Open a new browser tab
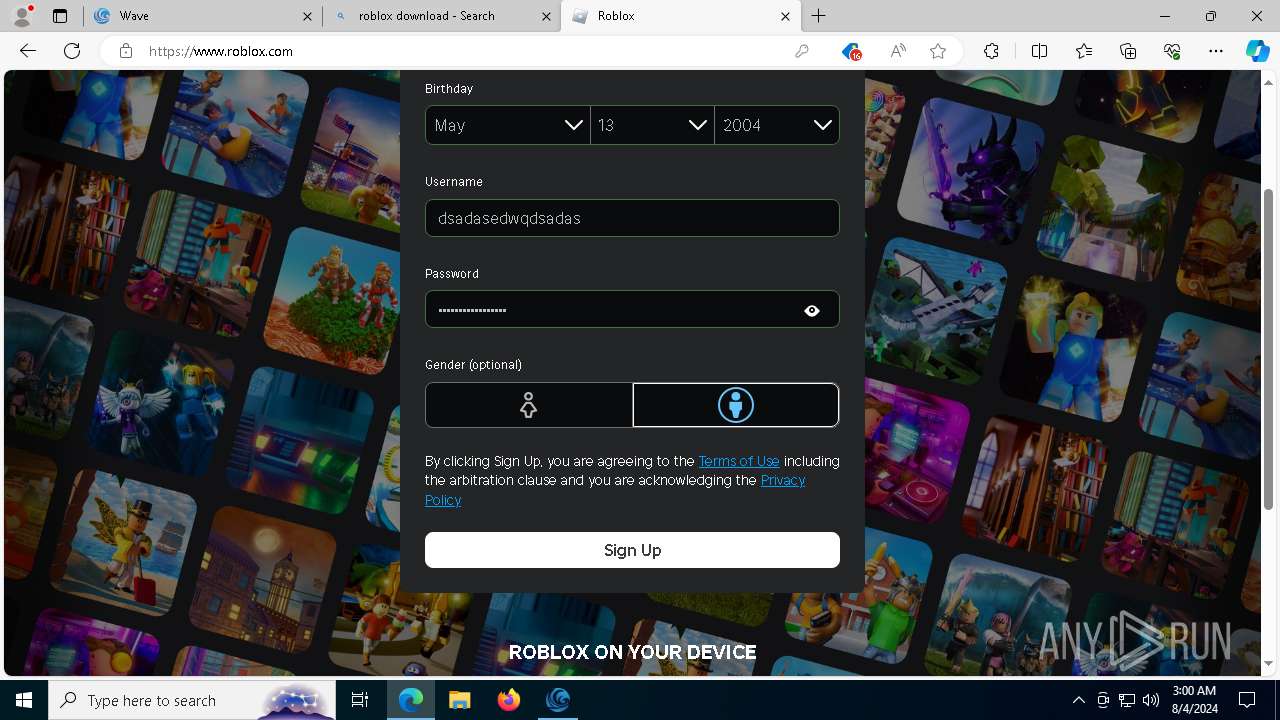 (819, 16)
